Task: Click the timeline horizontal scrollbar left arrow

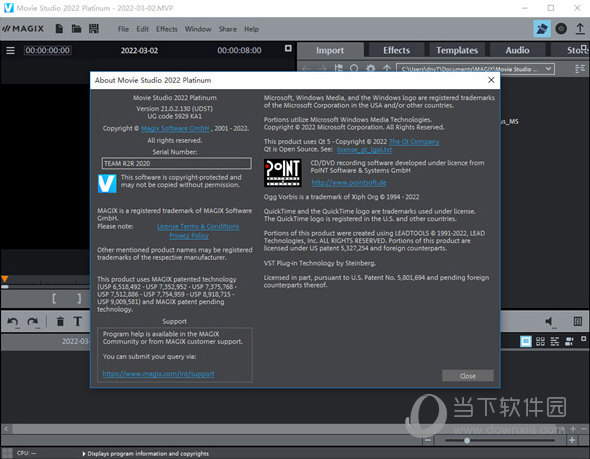Action: (6, 428)
